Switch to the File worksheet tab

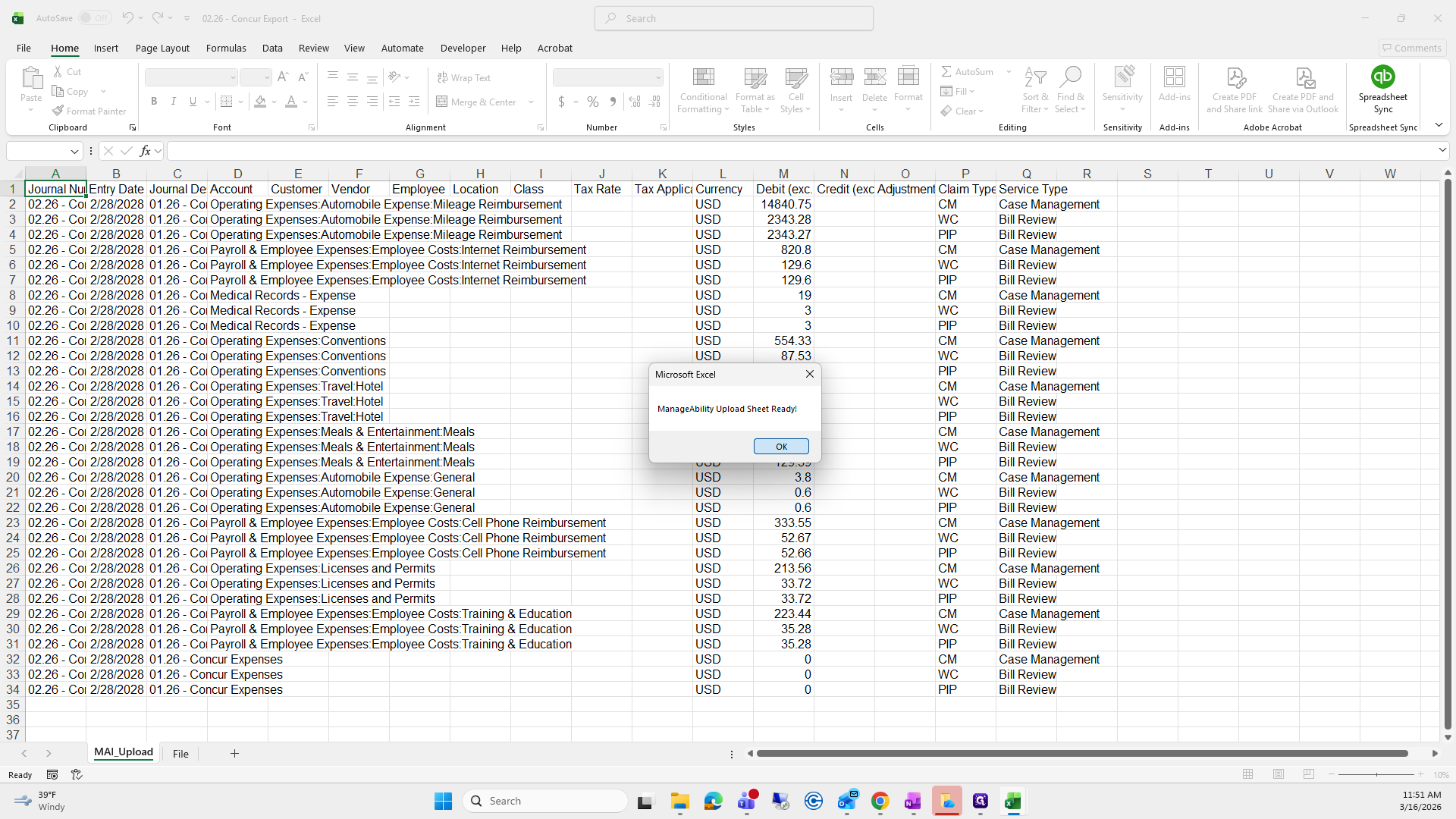[x=180, y=754]
